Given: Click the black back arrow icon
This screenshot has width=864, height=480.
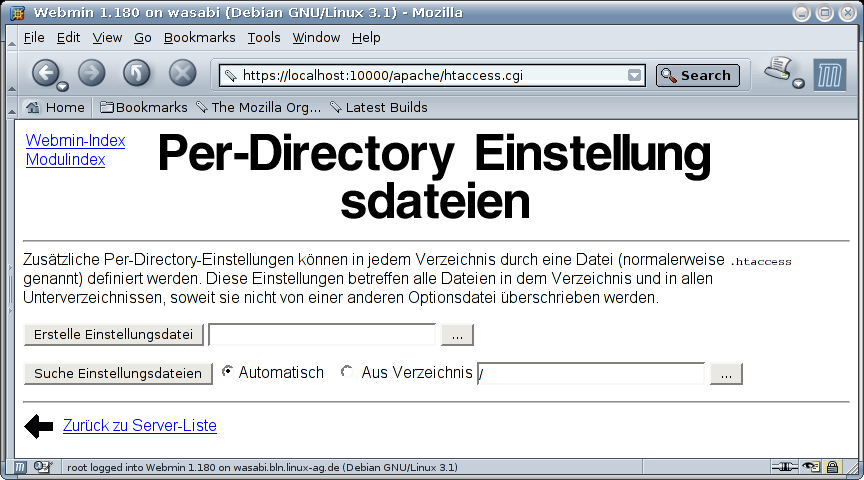Looking at the screenshot, I should [x=38, y=427].
